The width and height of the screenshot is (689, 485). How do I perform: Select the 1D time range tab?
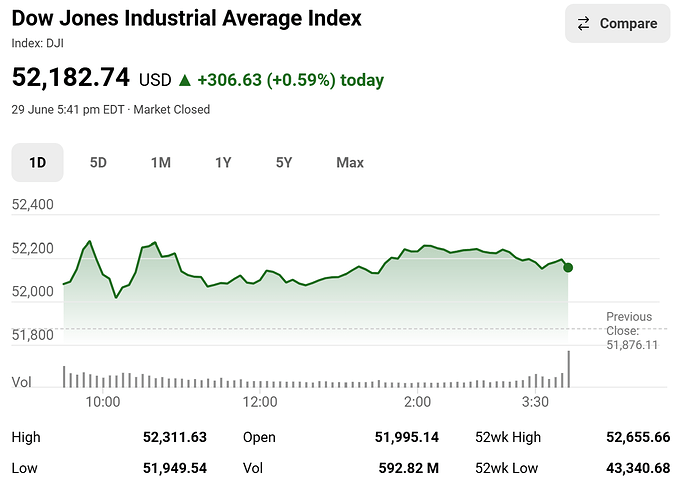37,163
